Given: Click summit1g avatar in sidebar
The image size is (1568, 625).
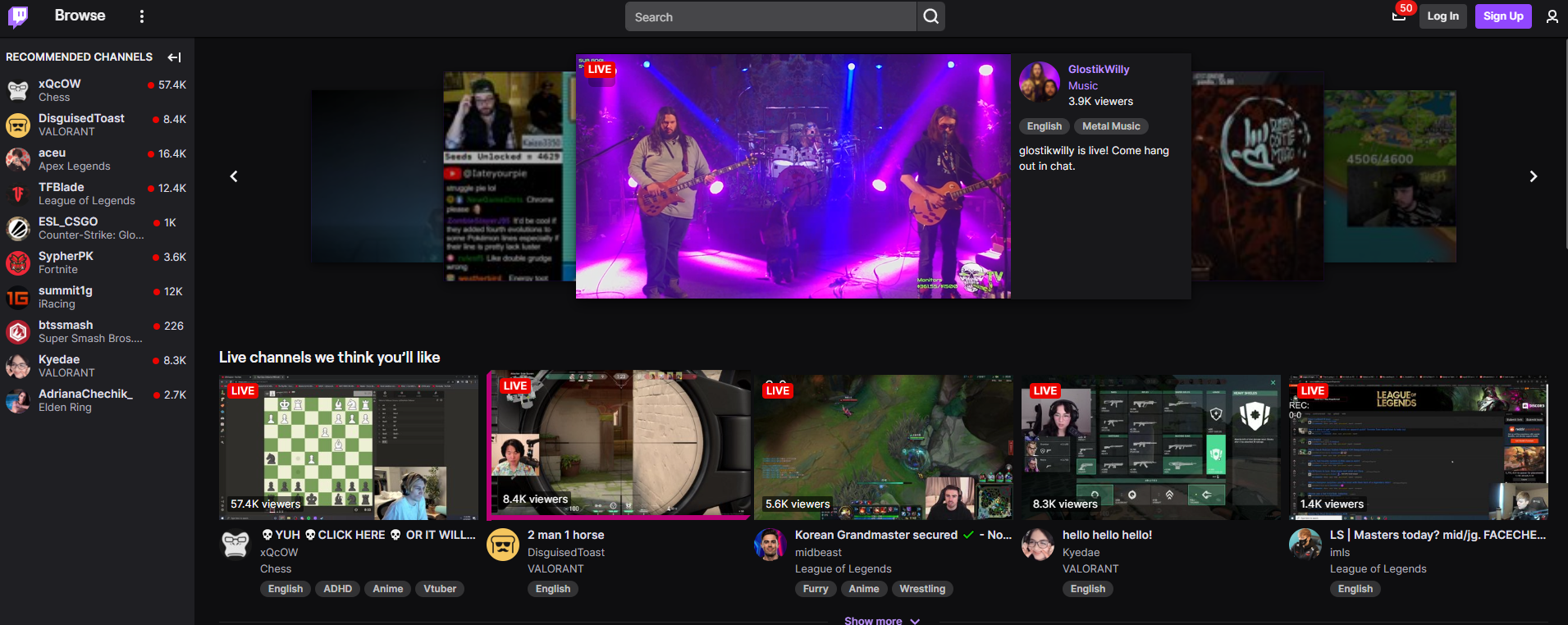Looking at the screenshot, I should (18, 297).
